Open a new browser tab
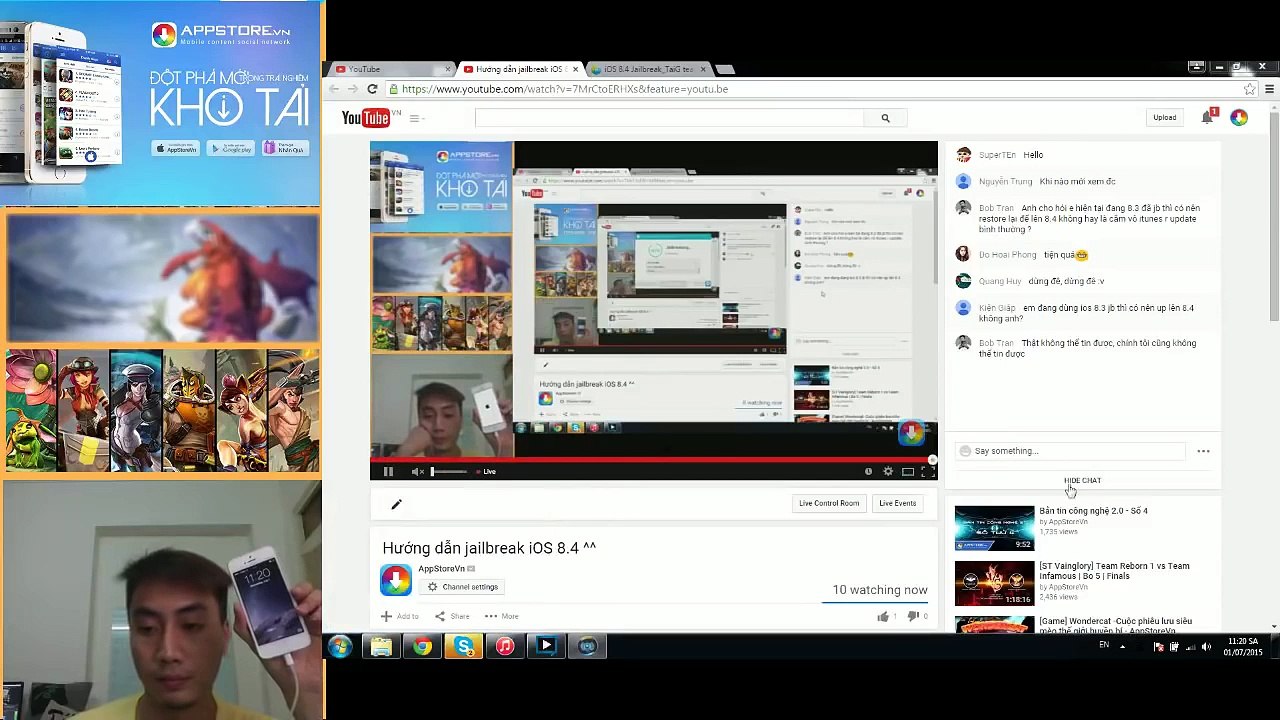The image size is (1280, 720). click(725, 69)
